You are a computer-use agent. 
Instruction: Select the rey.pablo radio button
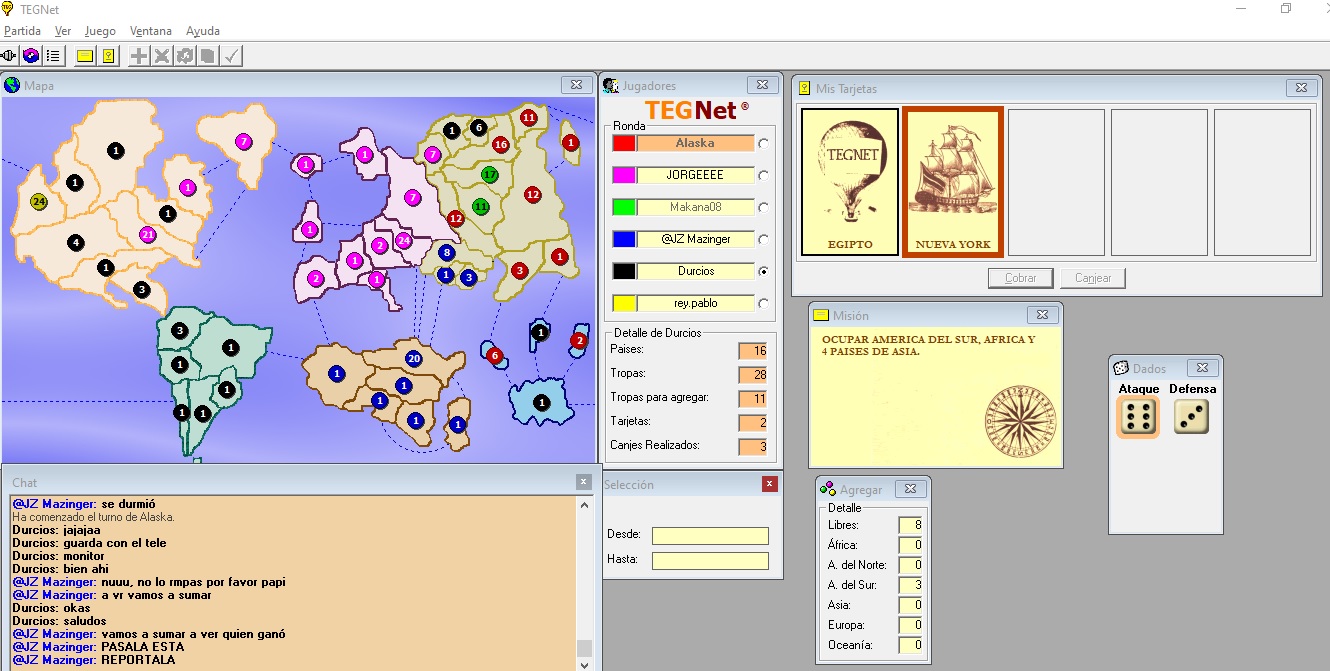point(764,303)
